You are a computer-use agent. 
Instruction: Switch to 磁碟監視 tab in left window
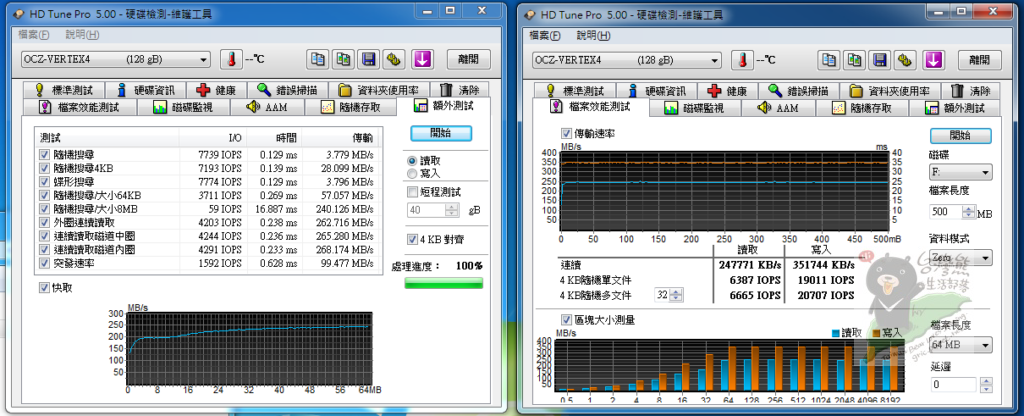click(182, 107)
